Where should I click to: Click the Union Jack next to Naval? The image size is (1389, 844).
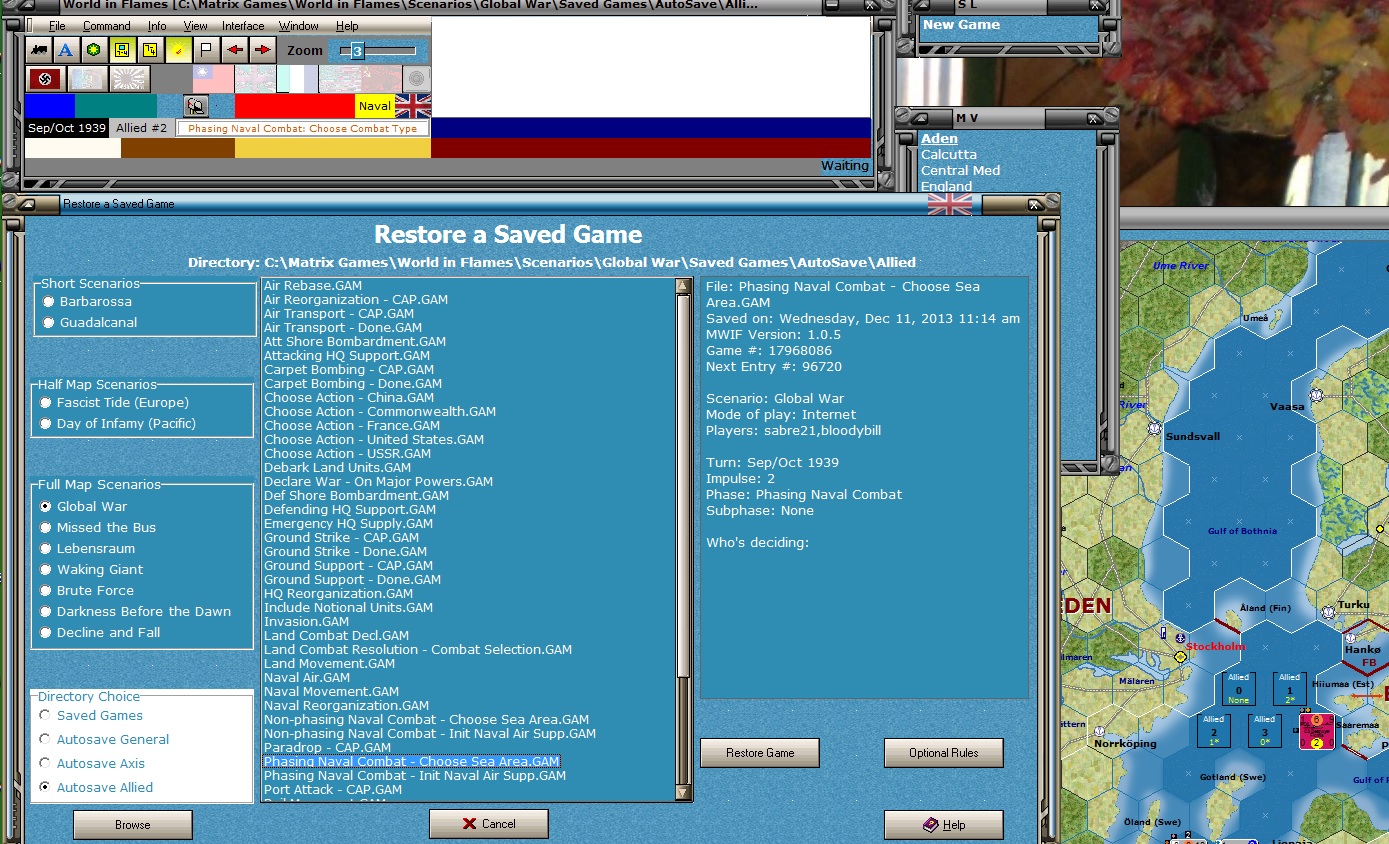coord(413,106)
